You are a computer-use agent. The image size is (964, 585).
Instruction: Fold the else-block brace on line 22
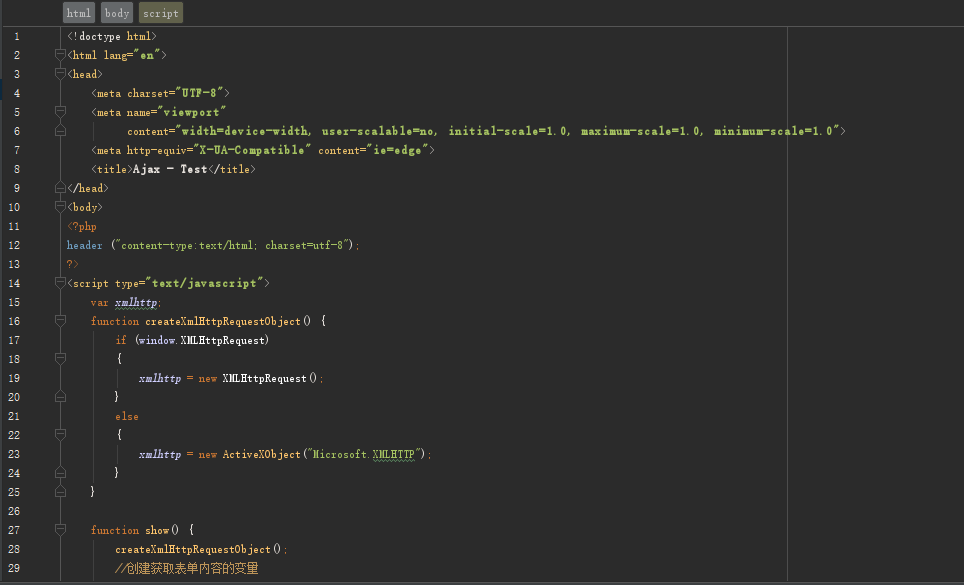pos(60,434)
